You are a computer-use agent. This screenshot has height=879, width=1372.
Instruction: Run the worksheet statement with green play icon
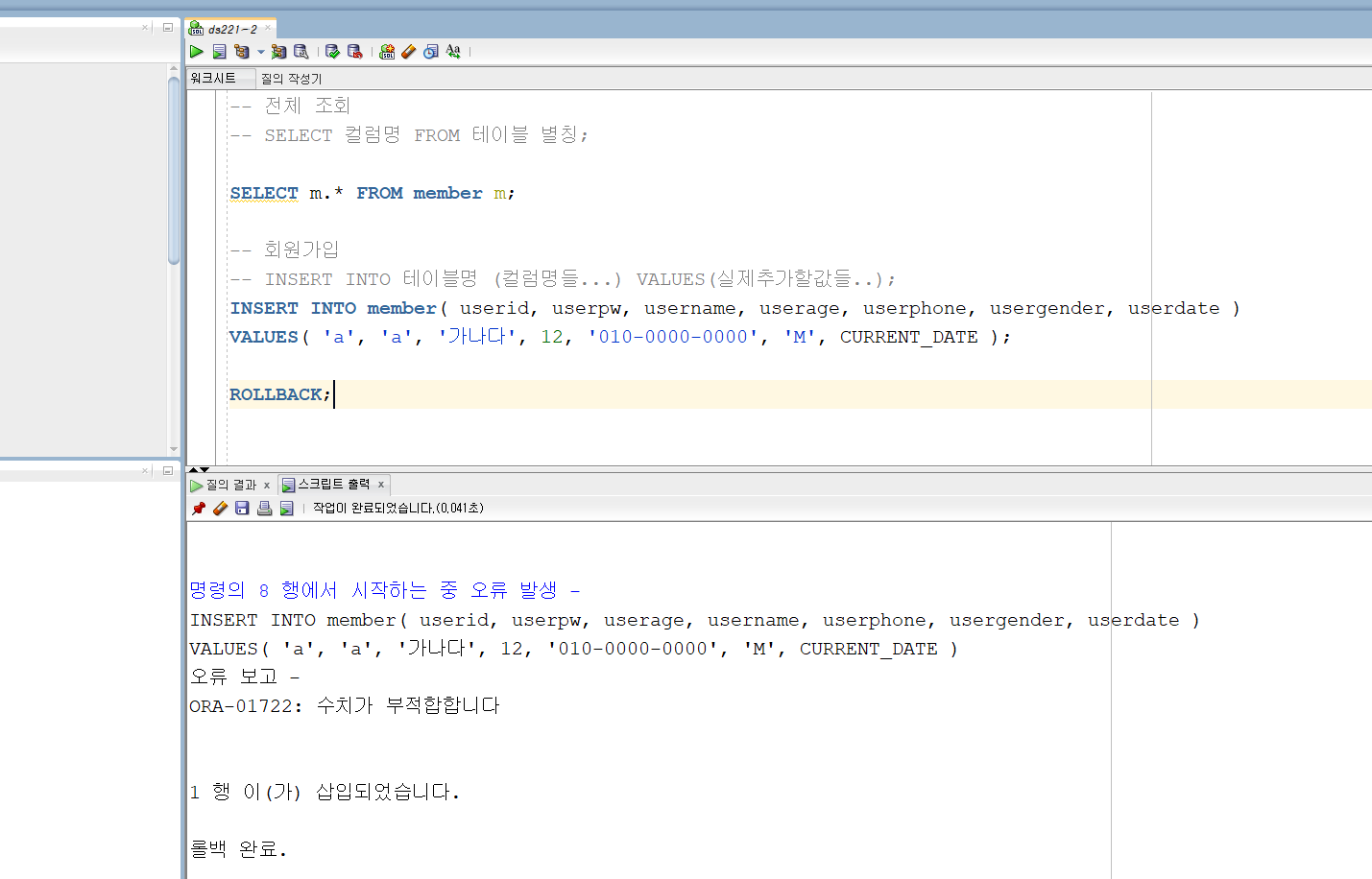click(195, 51)
